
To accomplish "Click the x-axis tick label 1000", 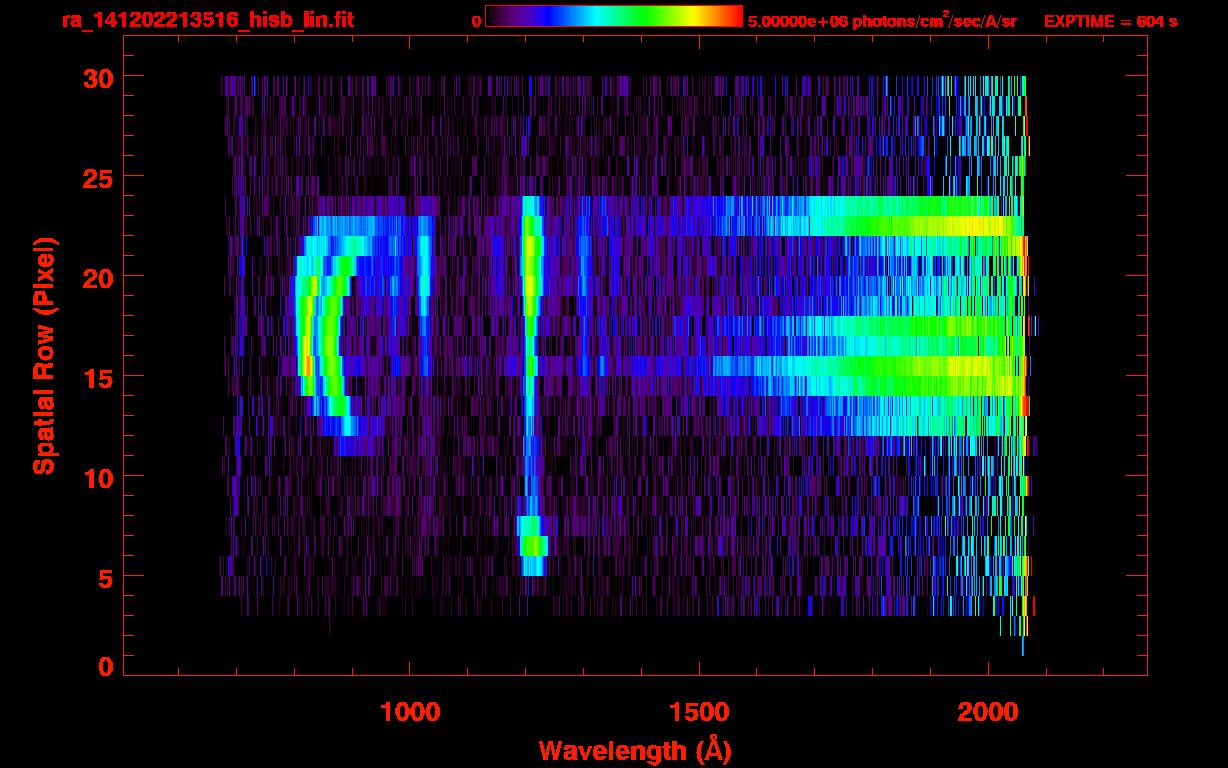I will (410, 712).
